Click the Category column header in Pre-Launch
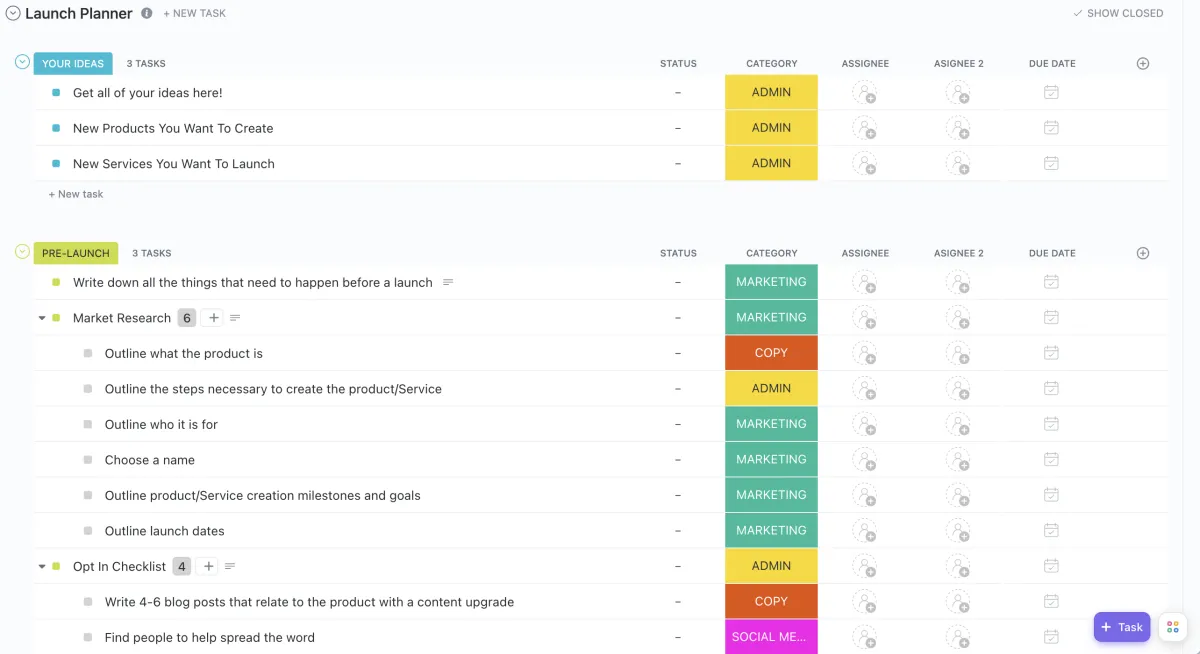Image resolution: width=1200 pixels, height=654 pixels. pos(771,253)
